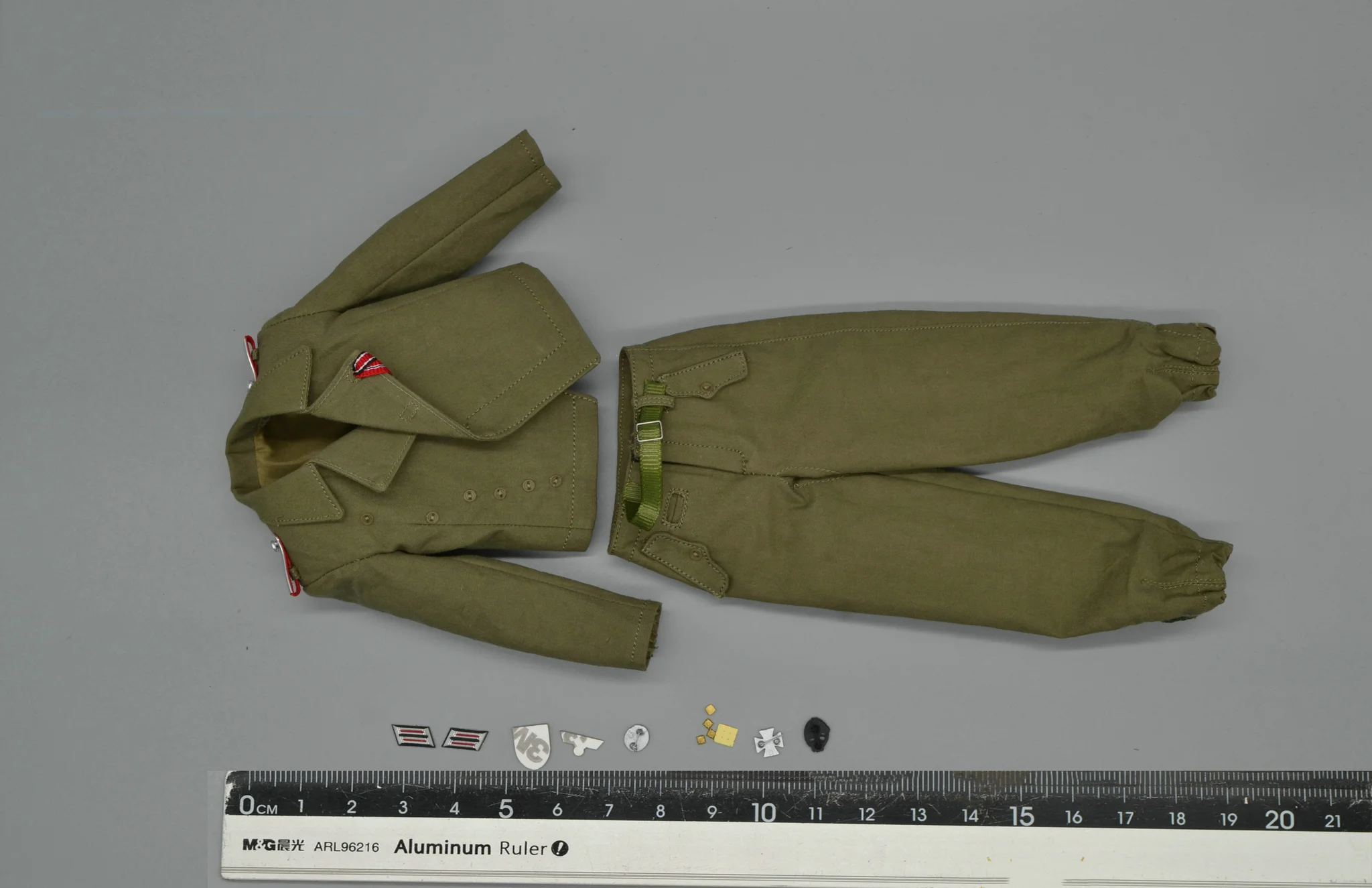Click the small black oval object
Screen dimensions: 1372x888
815,733
